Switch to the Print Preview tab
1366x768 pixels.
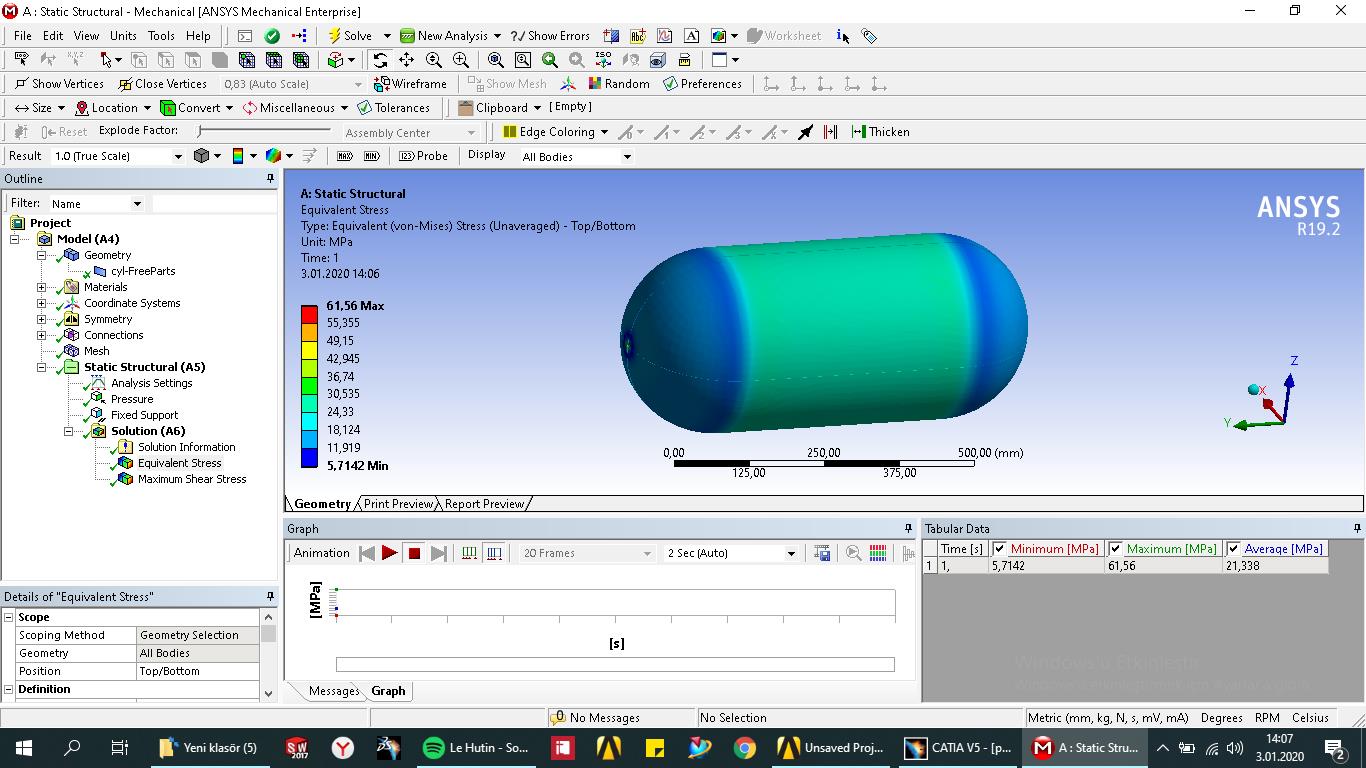pyautogui.click(x=397, y=504)
